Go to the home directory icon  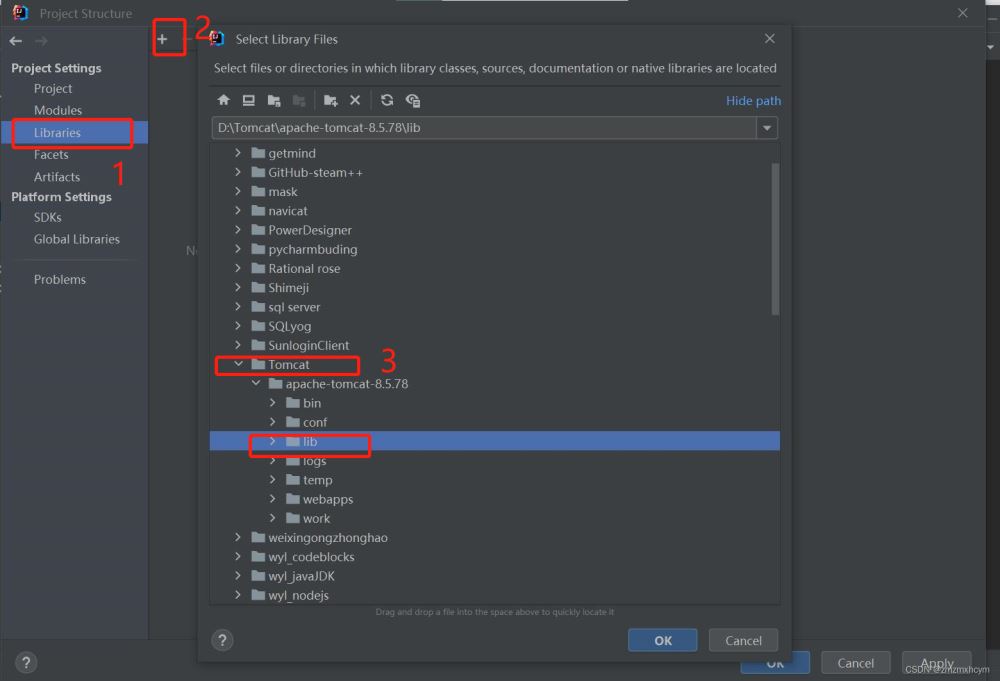223,100
